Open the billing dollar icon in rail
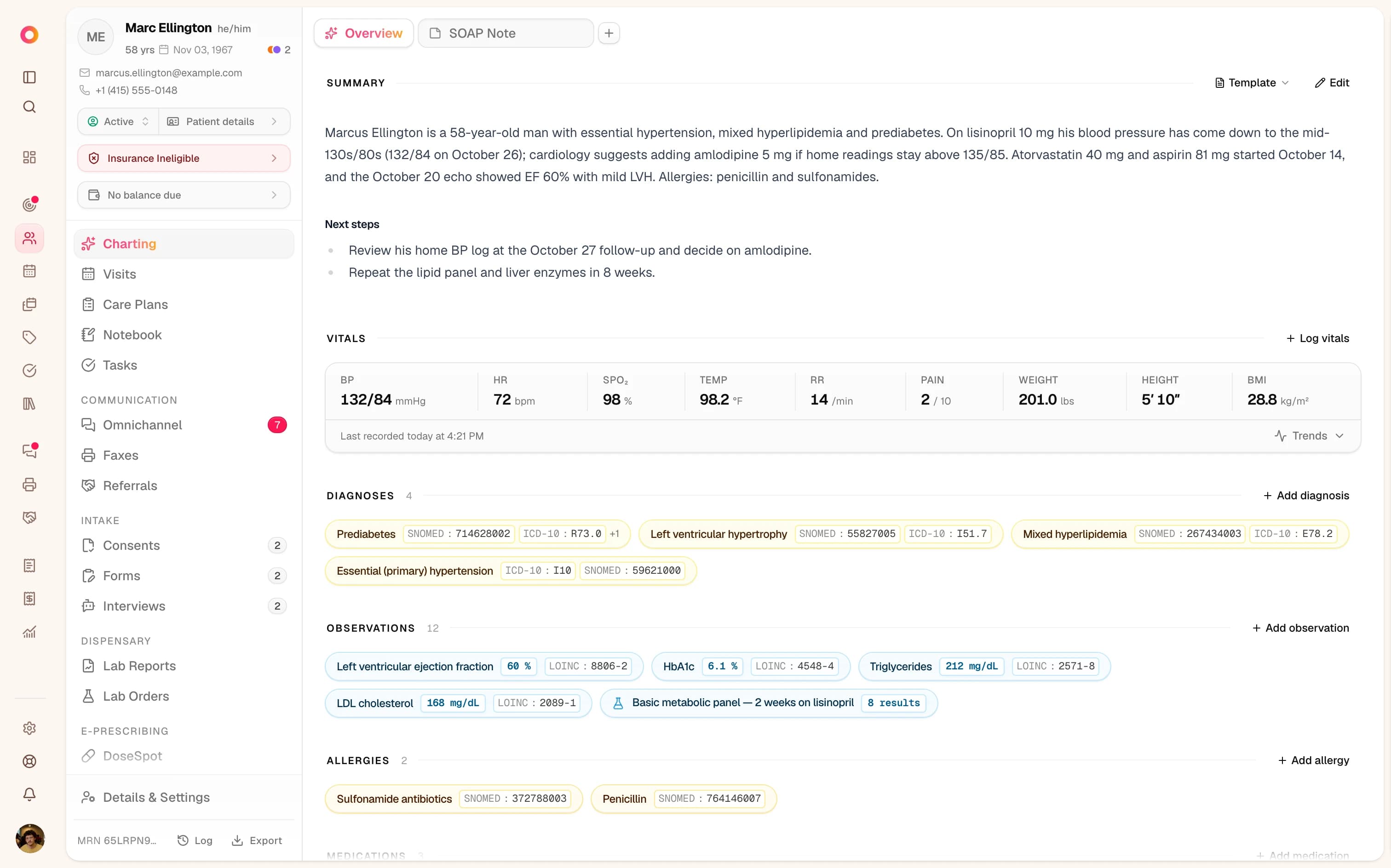The width and height of the screenshot is (1391, 868). (29, 599)
